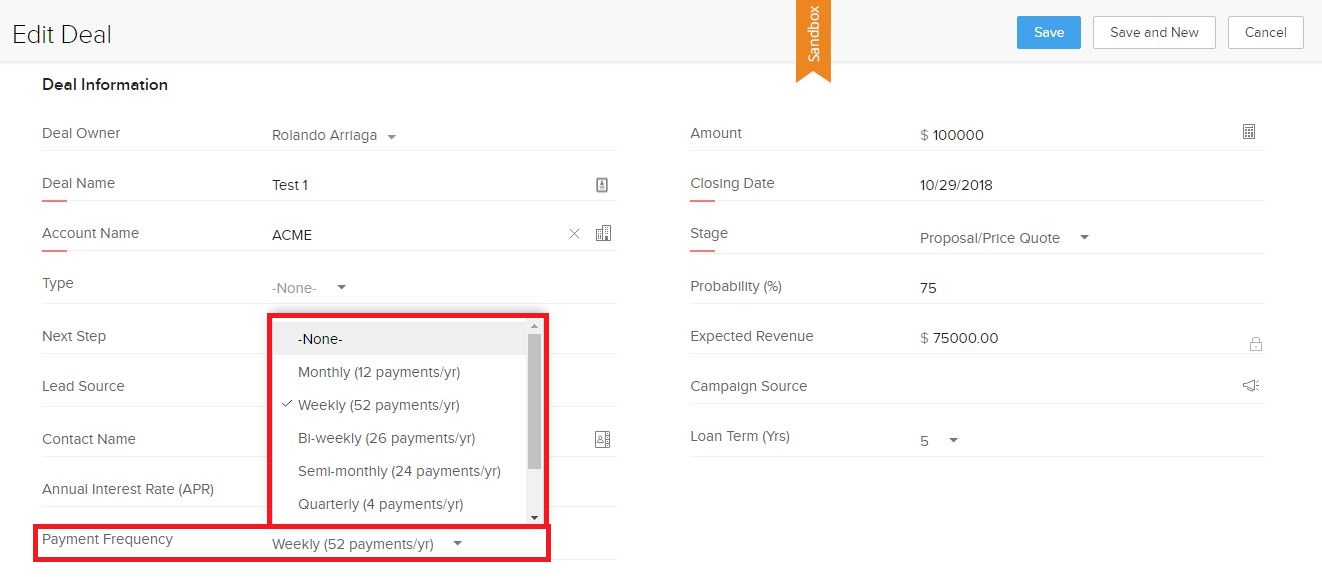
Task: Toggle the Payment Frequency dropdown
Action: pyautogui.click(x=457, y=544)
